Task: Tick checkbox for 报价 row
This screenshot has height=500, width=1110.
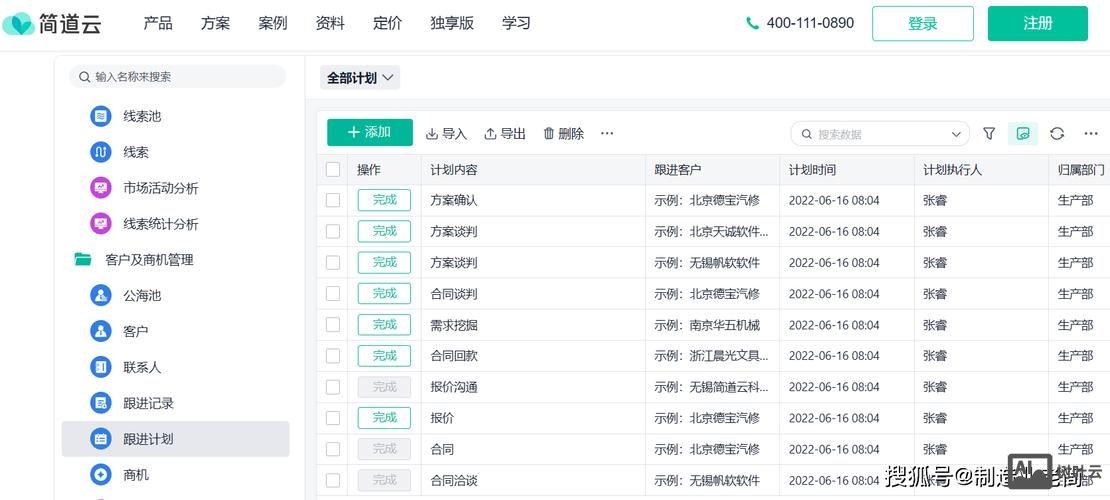Action: pos(333,419)
